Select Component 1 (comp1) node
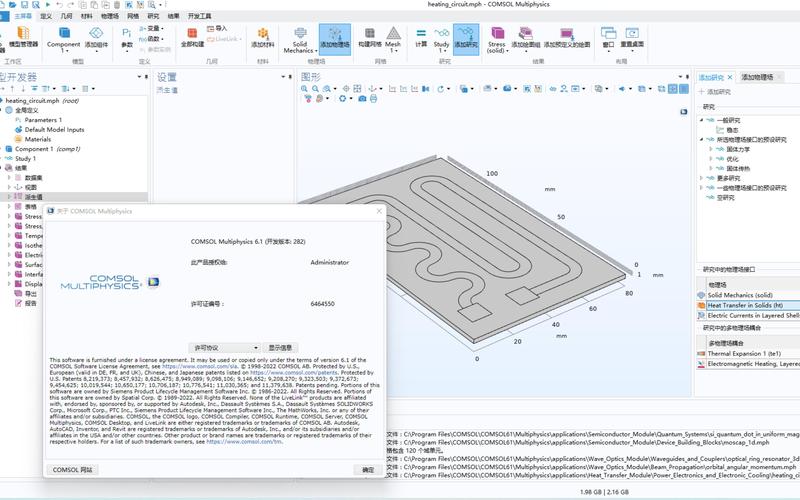The width and height of the screenshot is (800, 500). click(47, 149)
